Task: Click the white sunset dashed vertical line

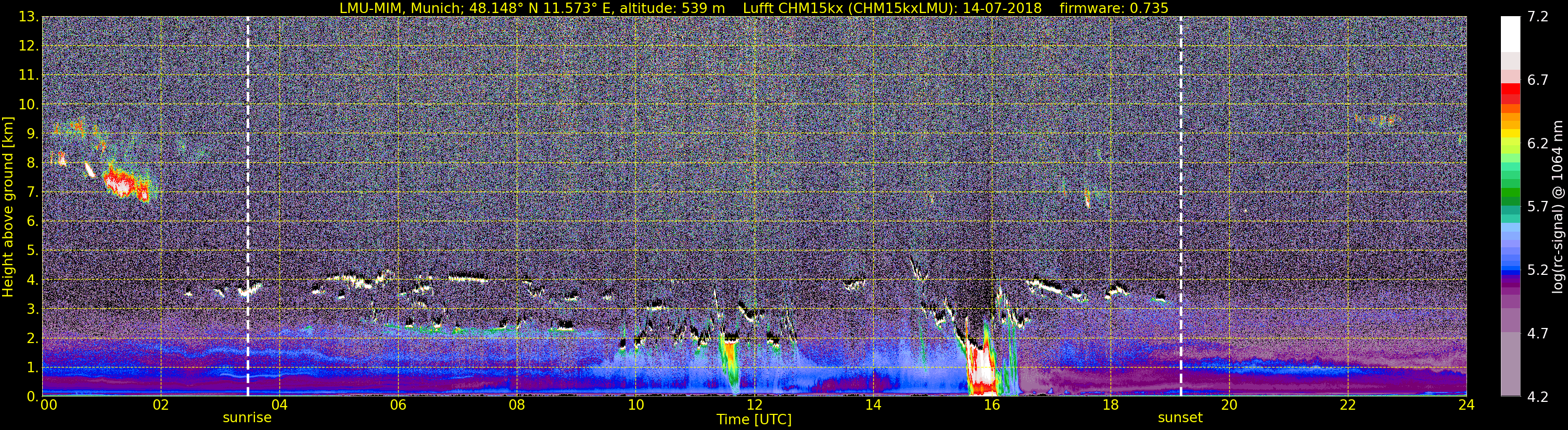Action: 1181,206
